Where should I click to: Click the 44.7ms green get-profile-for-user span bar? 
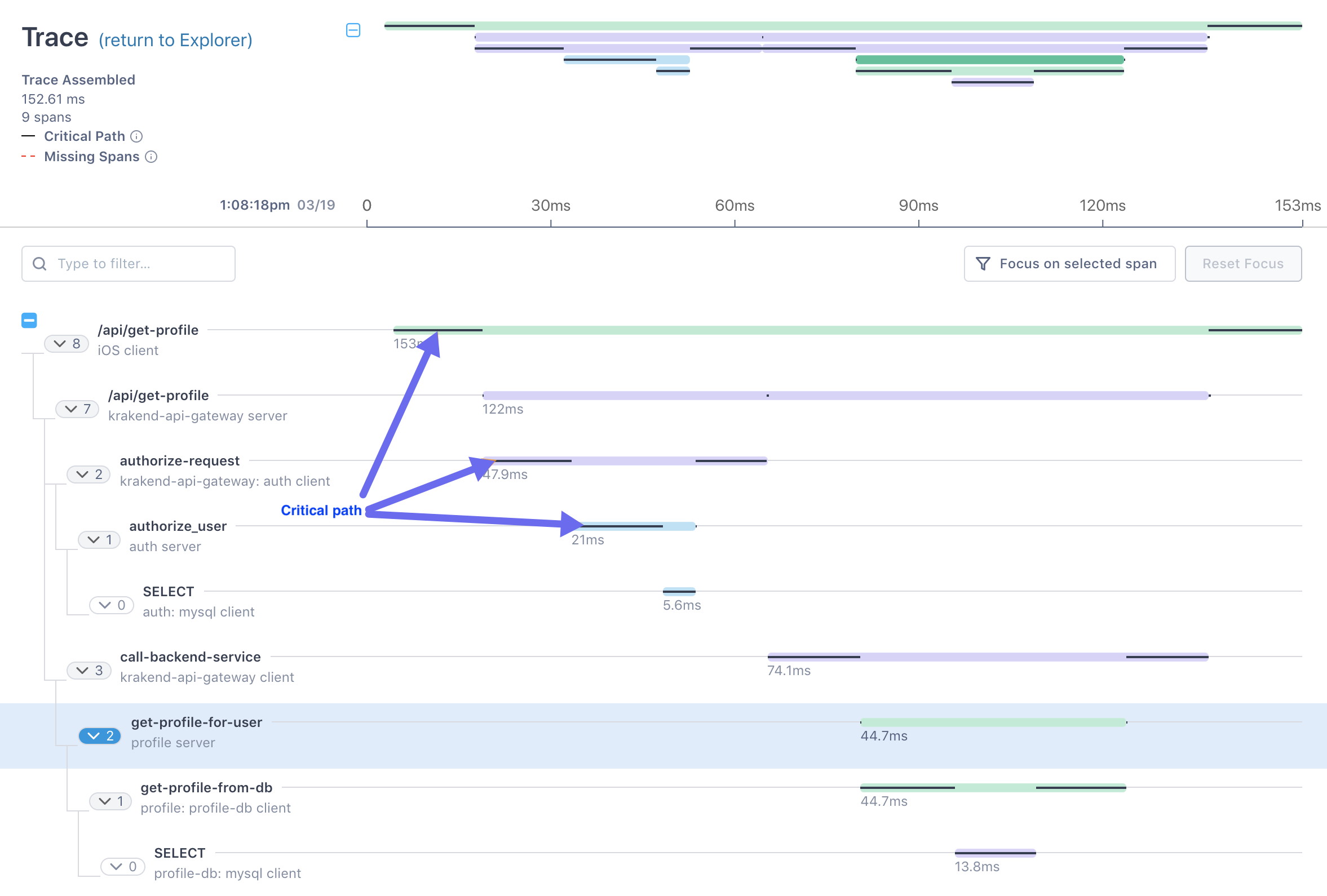click(x=992, y=722)
